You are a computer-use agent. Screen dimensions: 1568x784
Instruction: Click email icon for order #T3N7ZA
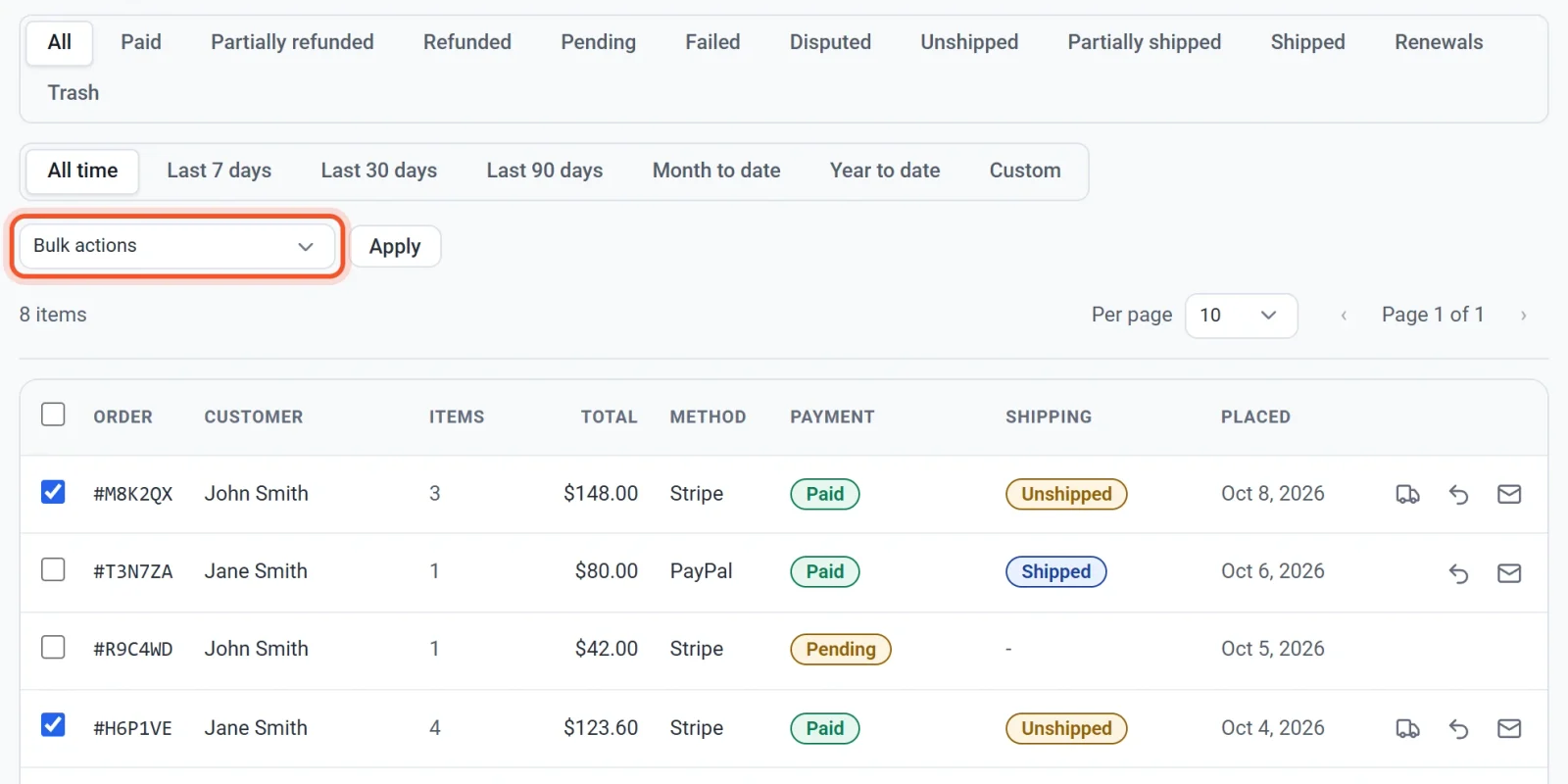(x=1509, y=572)
